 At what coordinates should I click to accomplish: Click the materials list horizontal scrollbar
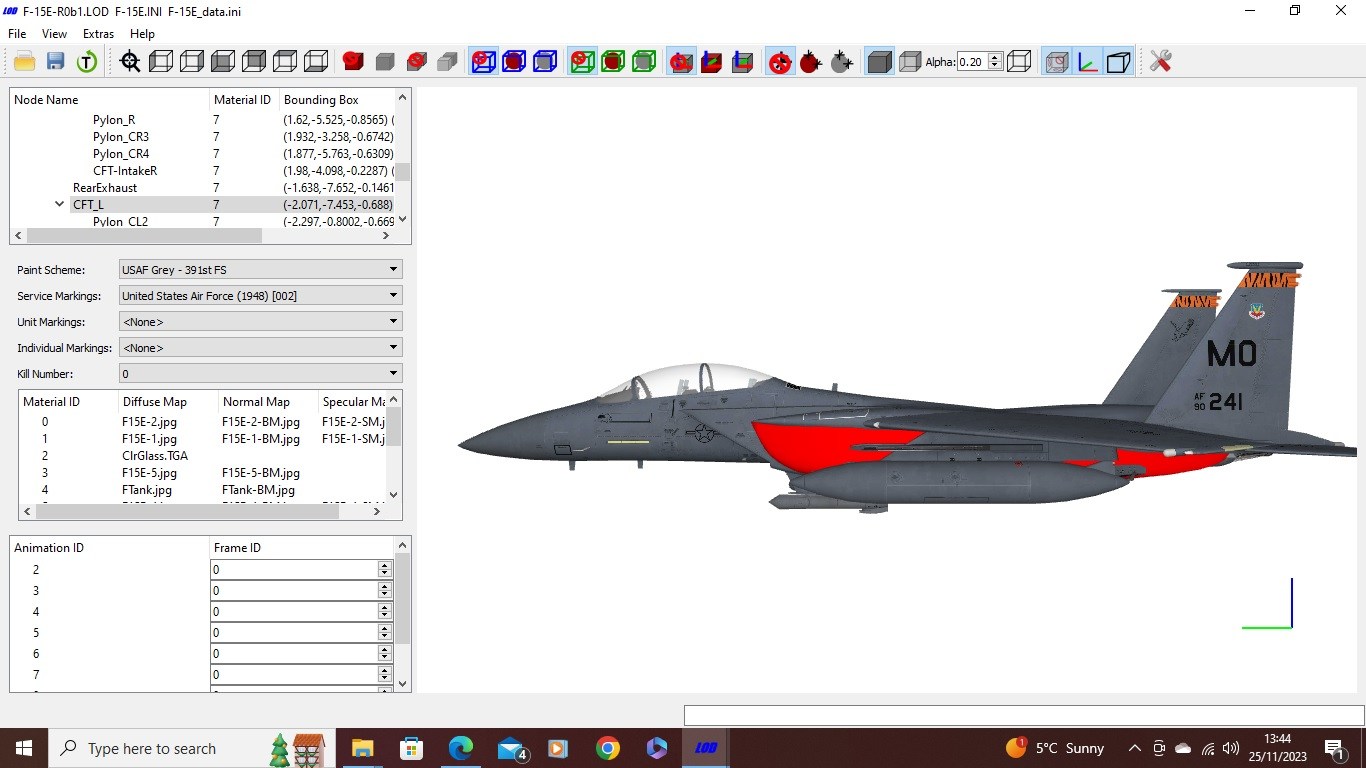click(189, 511)
